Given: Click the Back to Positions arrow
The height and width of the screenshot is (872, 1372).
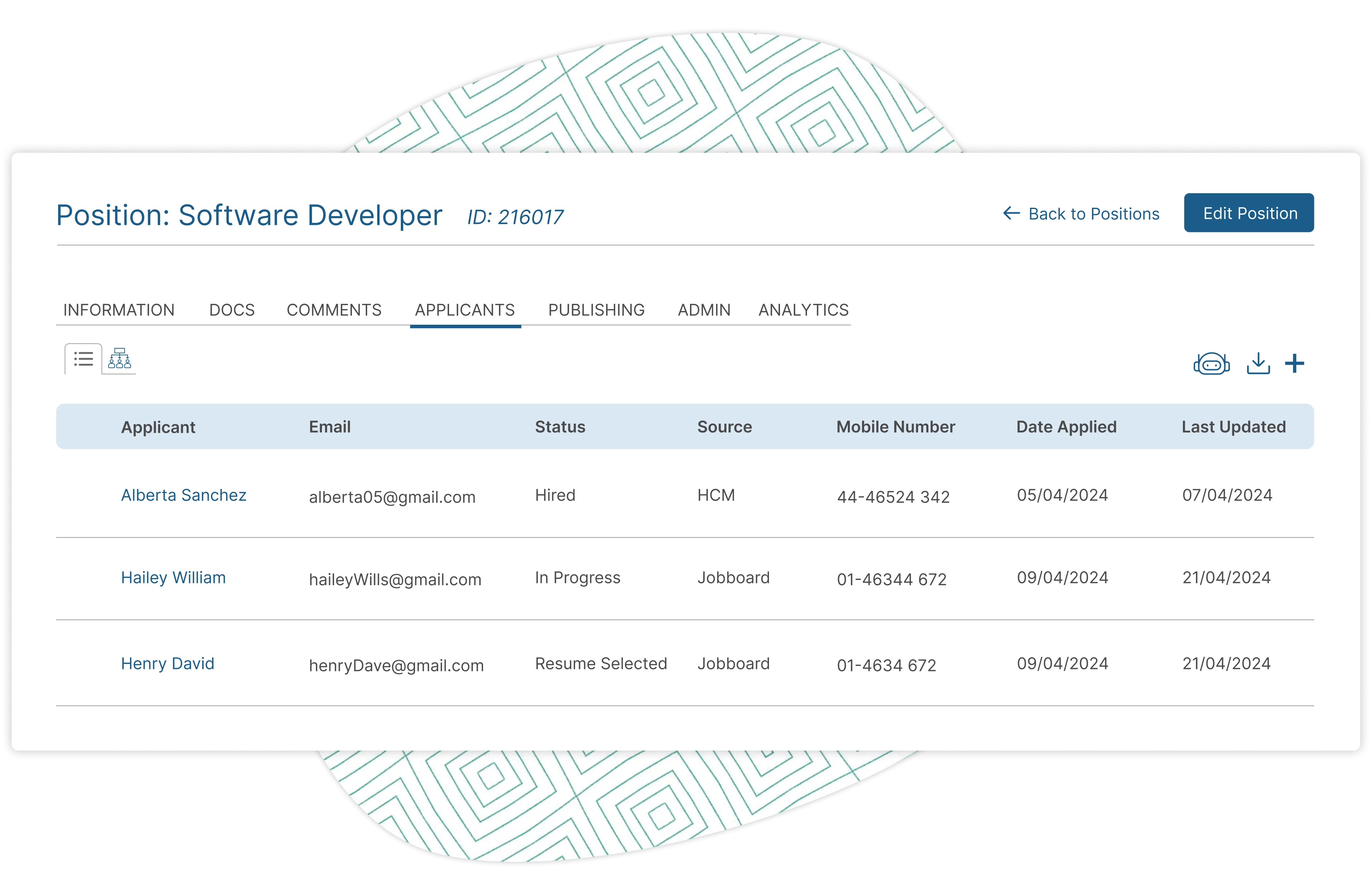Looking at the screenshot, I should point(1011,214).
